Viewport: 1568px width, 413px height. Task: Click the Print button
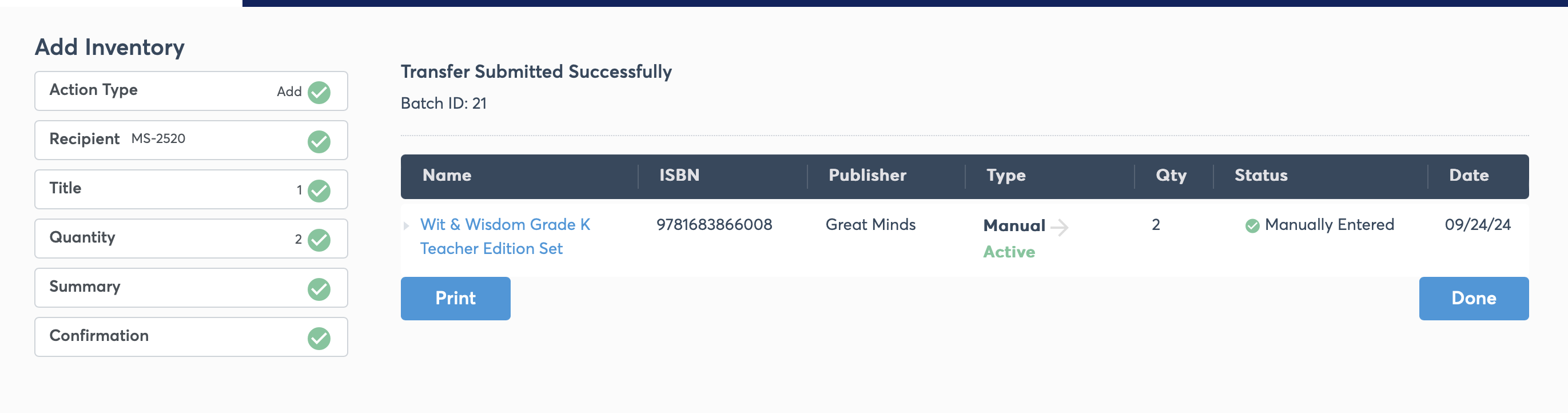click(455, 299)
